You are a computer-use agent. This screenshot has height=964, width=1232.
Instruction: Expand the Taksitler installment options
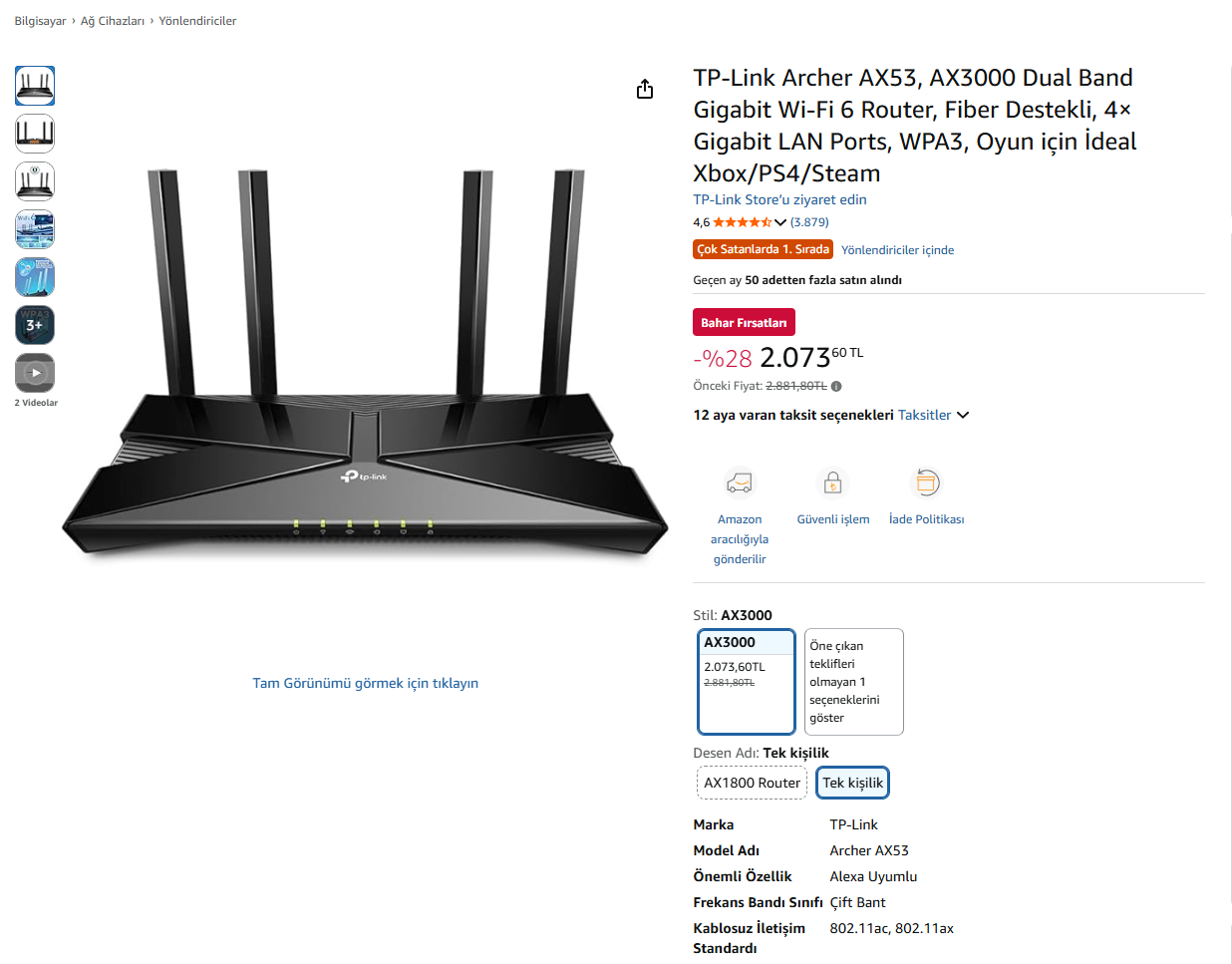[934, 416]
